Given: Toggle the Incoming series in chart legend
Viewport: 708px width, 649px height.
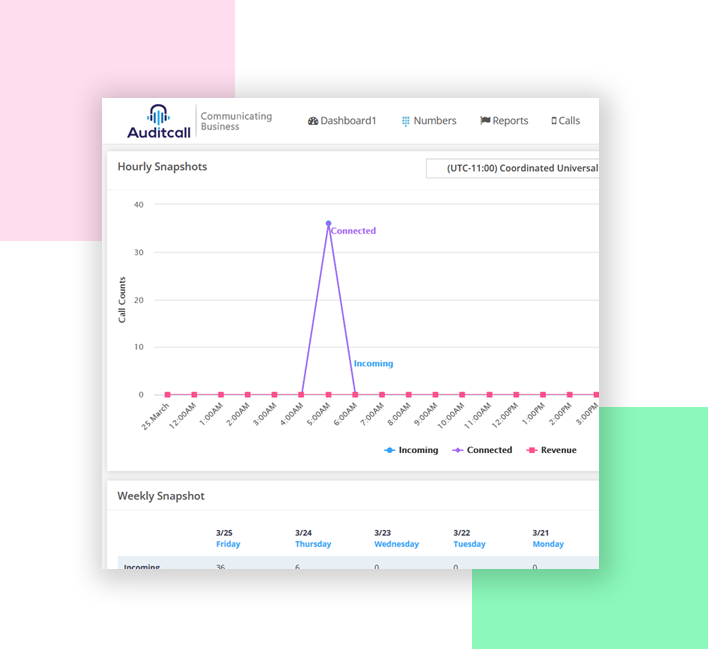Looking at the screenshot, I should coord(411,450).
